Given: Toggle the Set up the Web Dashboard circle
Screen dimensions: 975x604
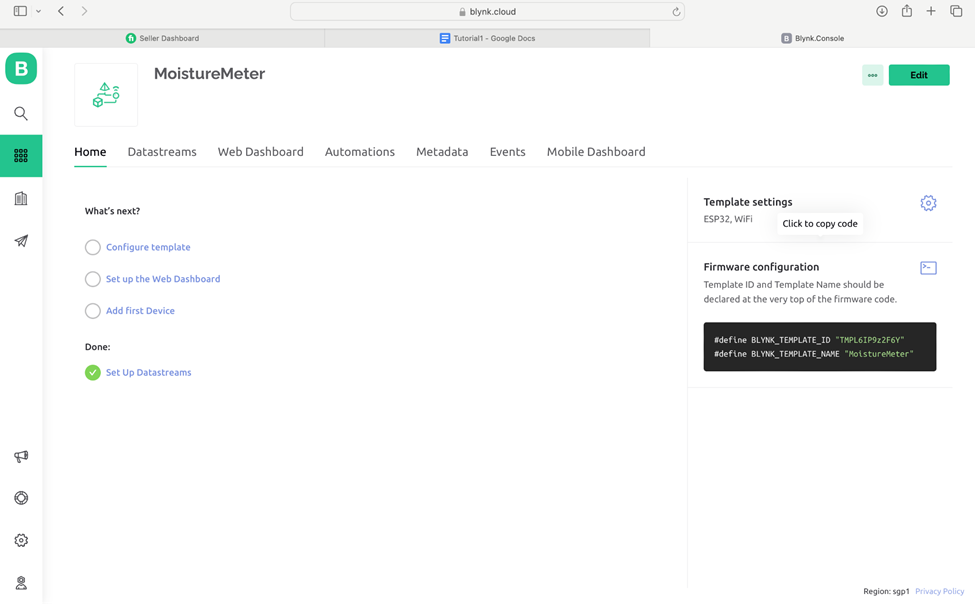Looking at the screenshot, I should [93, 279].
